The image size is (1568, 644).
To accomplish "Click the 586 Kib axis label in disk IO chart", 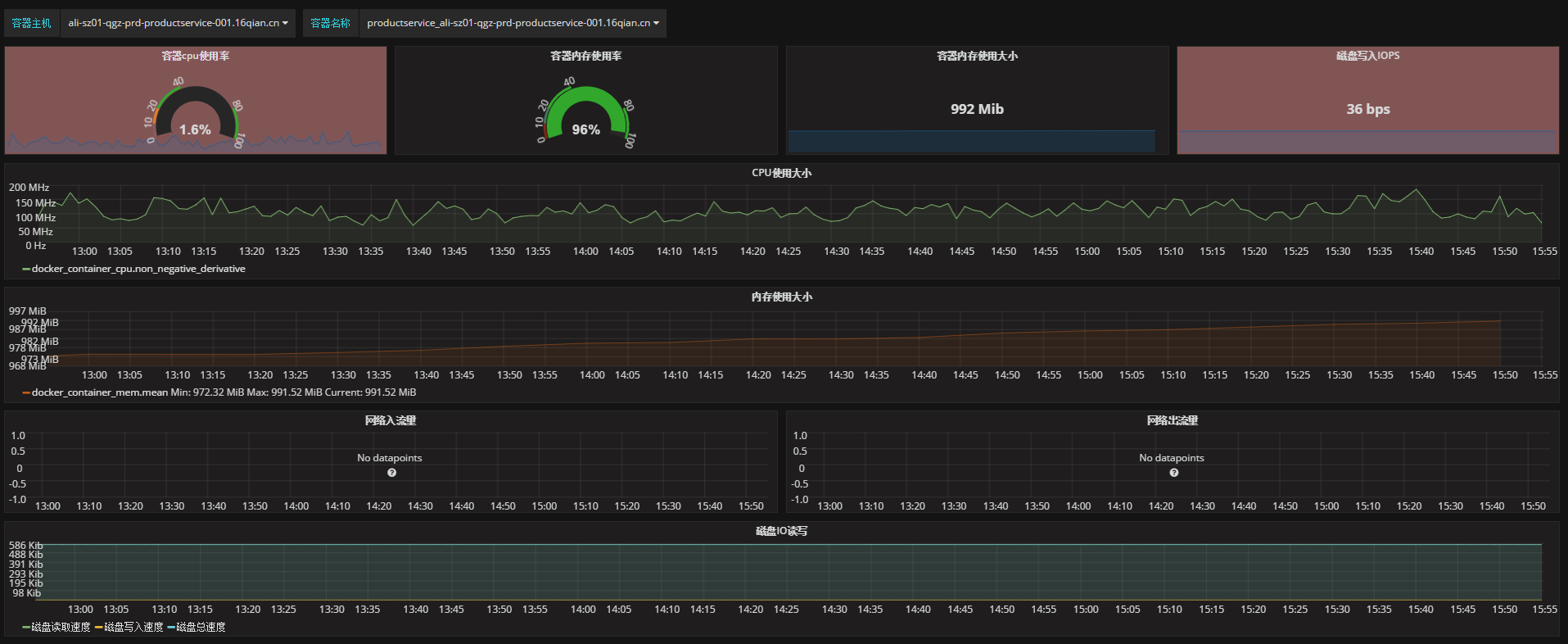I will click(25, 545).
